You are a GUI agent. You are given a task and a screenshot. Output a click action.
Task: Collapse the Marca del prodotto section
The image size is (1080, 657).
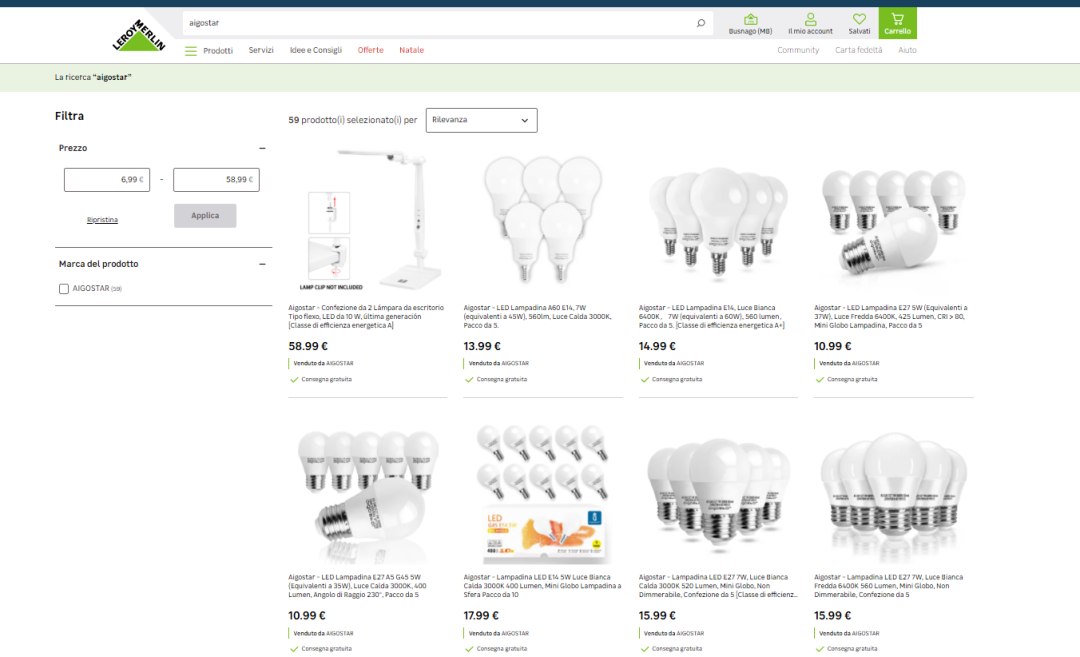262,264
